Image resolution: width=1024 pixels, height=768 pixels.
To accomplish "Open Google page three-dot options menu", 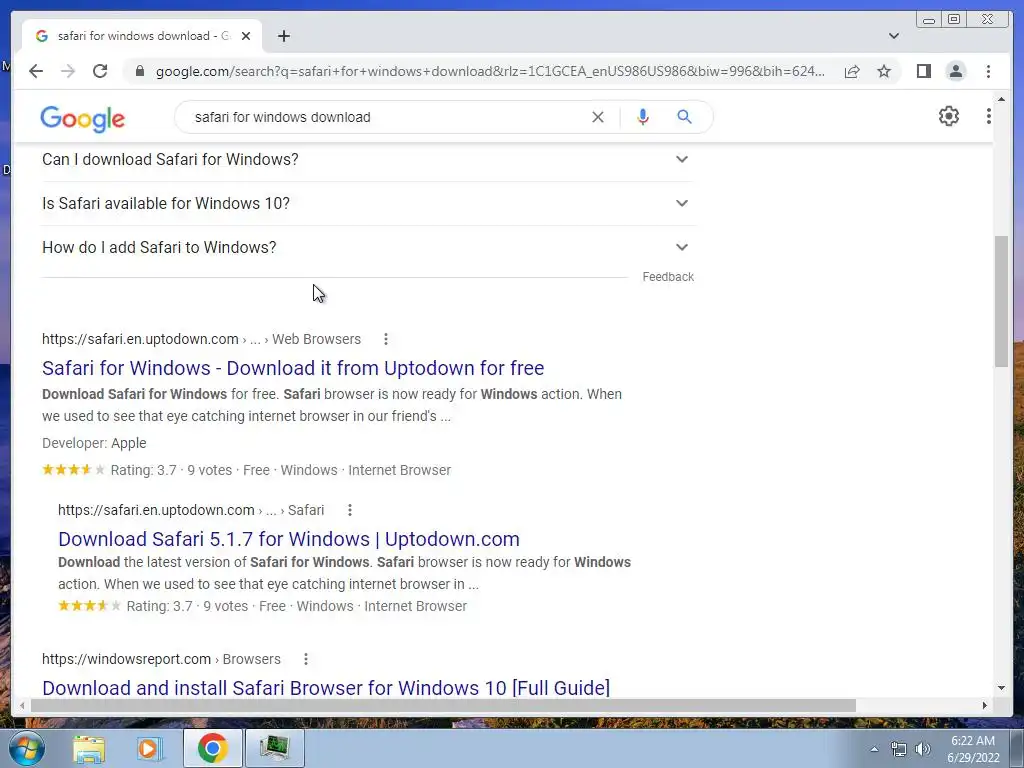I will click(988, 116).
